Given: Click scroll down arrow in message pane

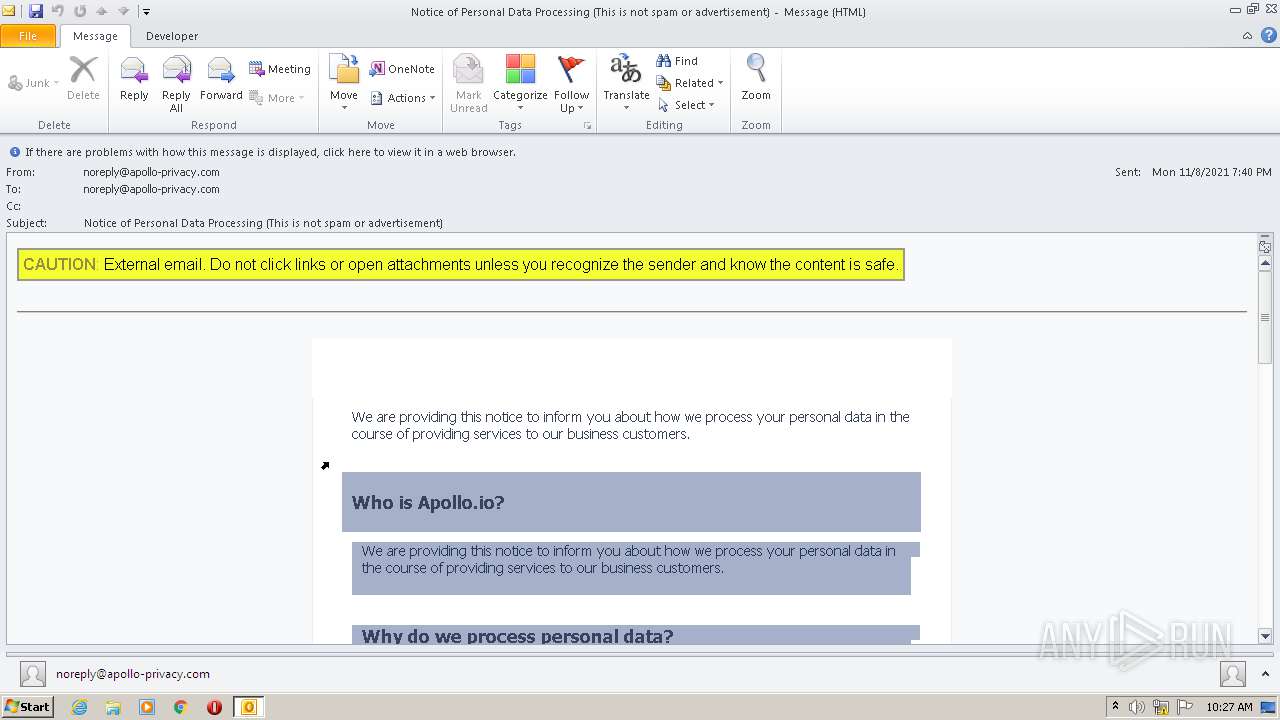Looking at the screenshot, I should [1265, 636].
